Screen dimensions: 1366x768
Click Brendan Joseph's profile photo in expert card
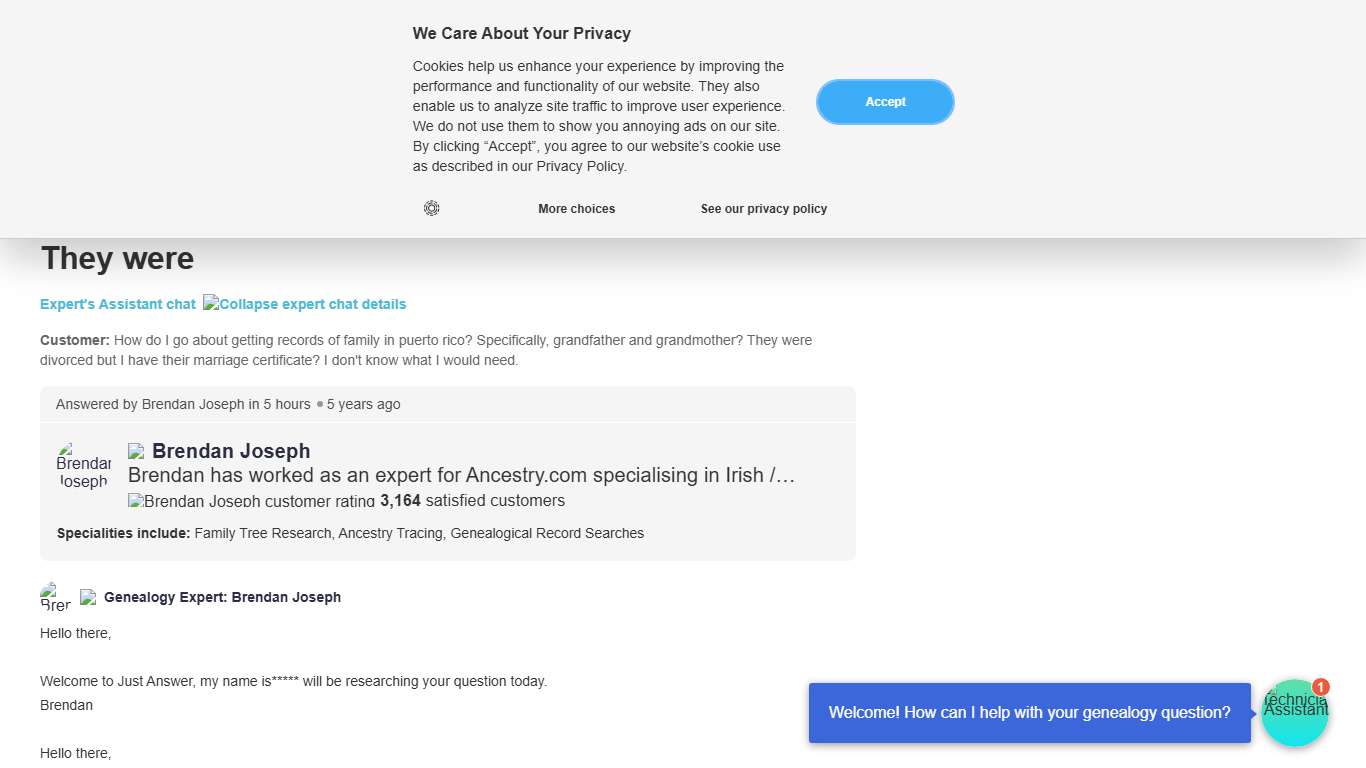pos(83,466)
